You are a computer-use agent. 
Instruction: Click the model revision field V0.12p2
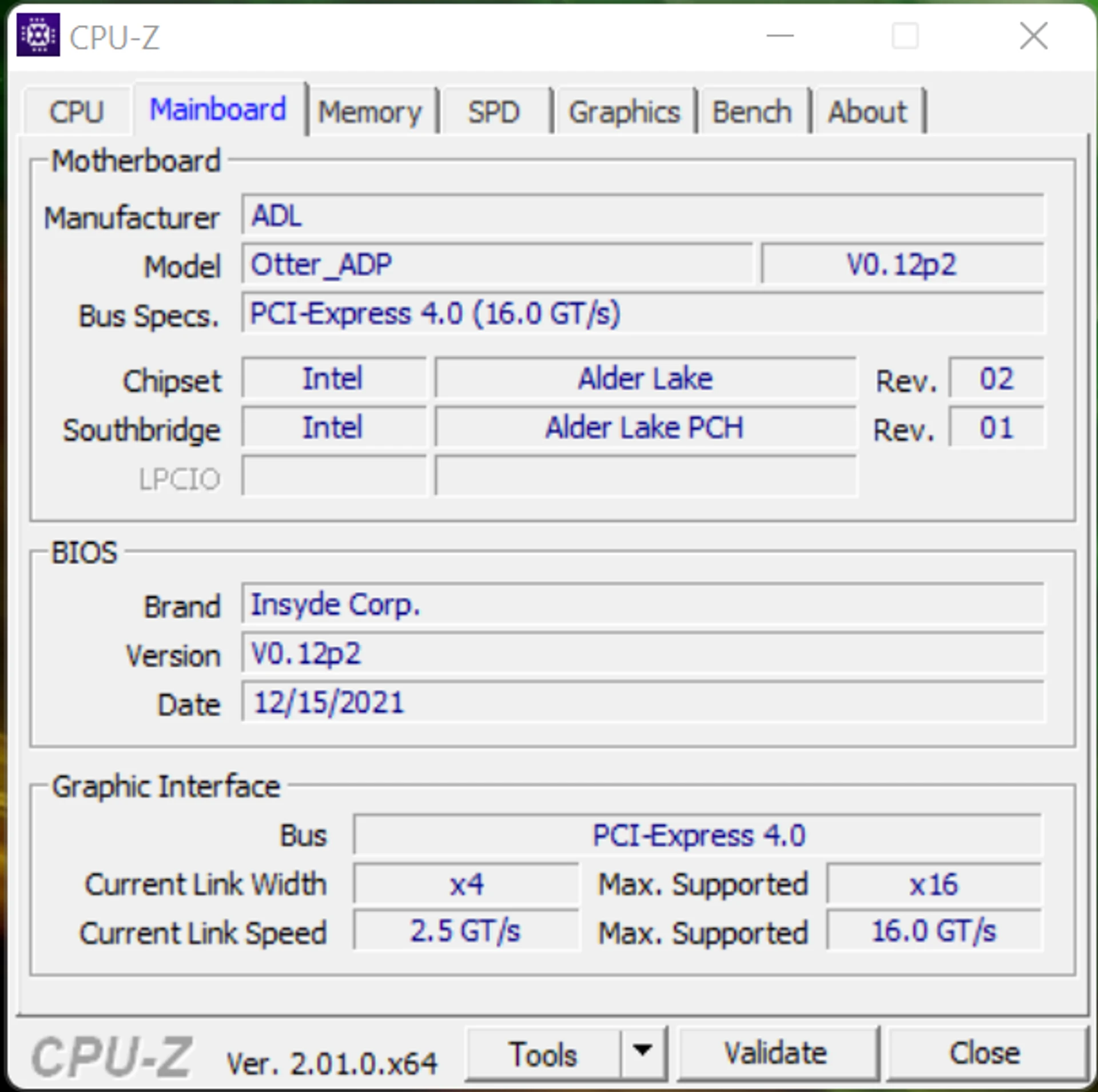click(x=902, y=264)
